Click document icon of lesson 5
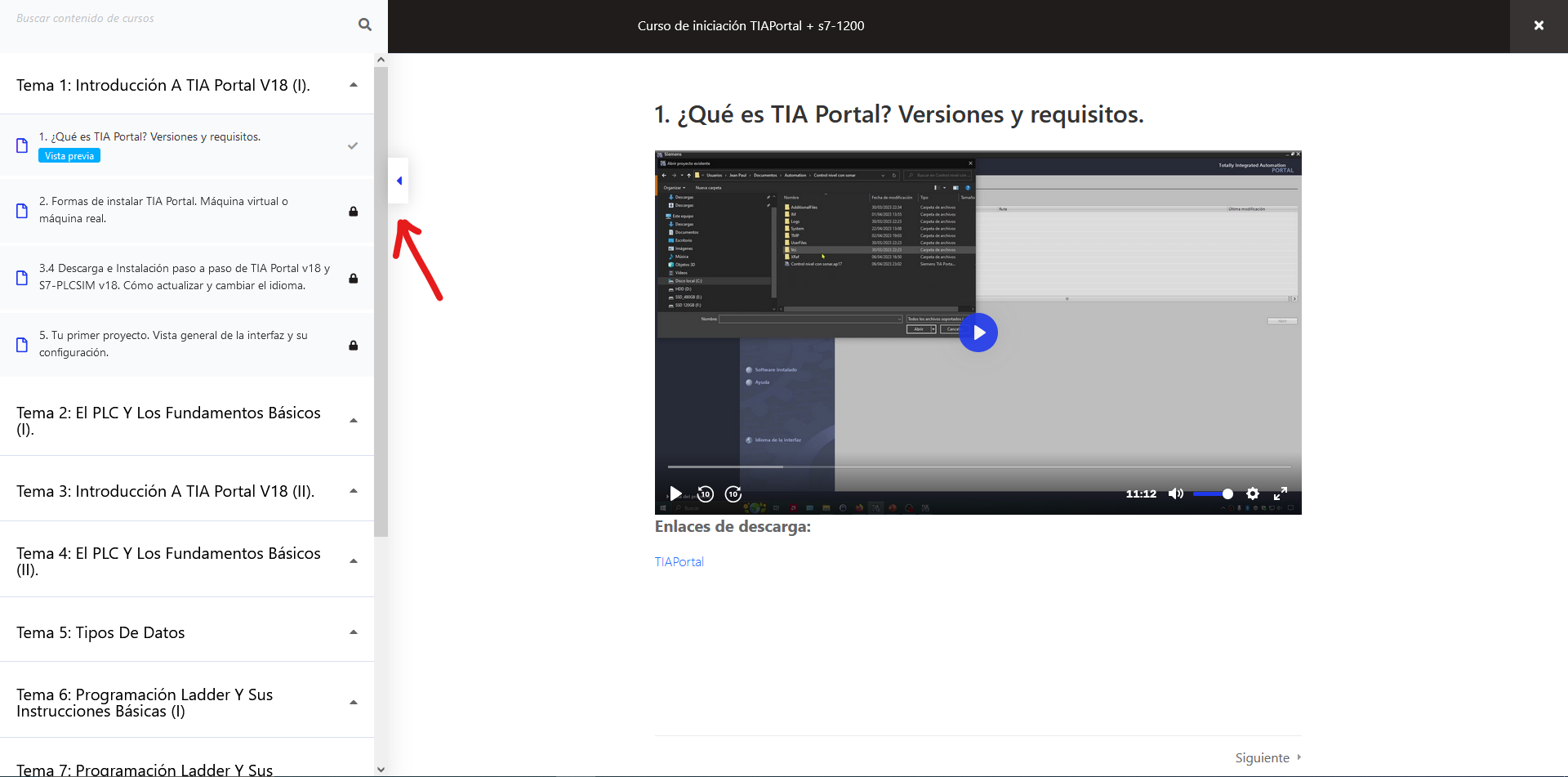This screenshot has width=1568, height=777. point(22,345)
